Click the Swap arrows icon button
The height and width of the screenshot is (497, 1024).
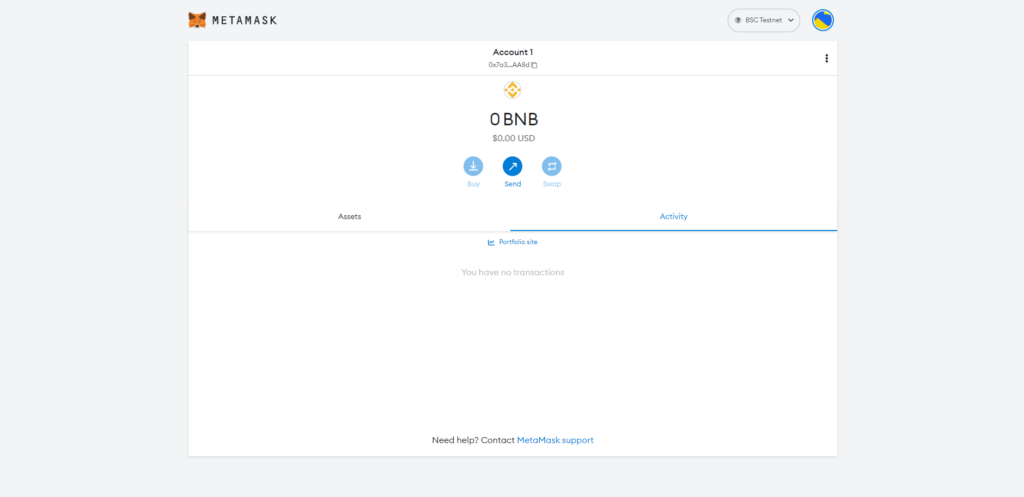click(x=552, y=167)
